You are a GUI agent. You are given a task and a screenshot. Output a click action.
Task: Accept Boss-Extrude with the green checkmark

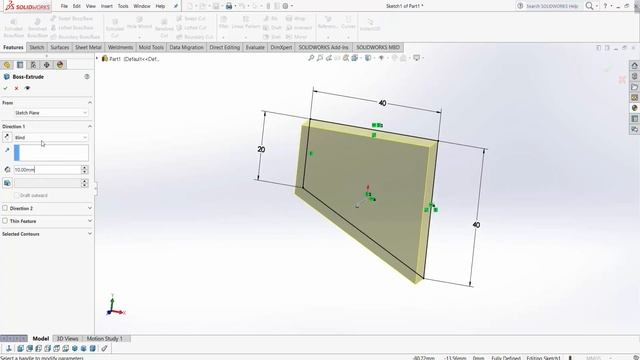[5, 88]
